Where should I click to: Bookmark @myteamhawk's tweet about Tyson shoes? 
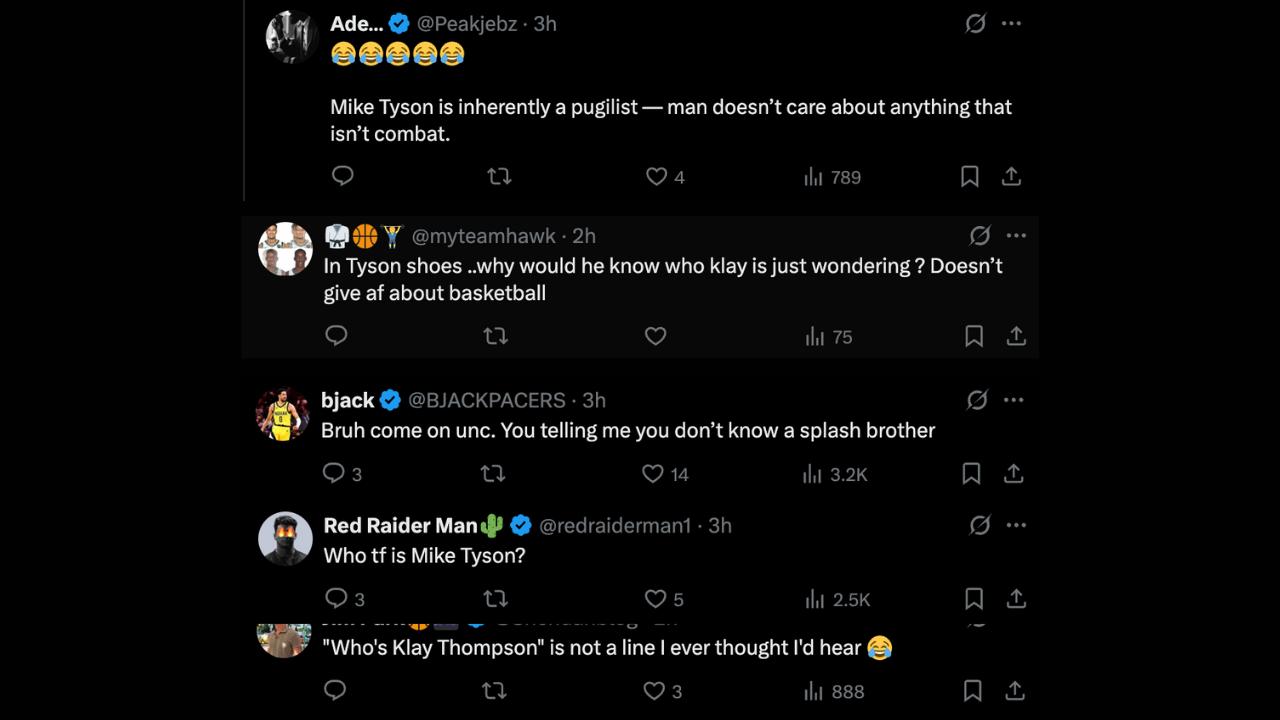coord(974,336)
